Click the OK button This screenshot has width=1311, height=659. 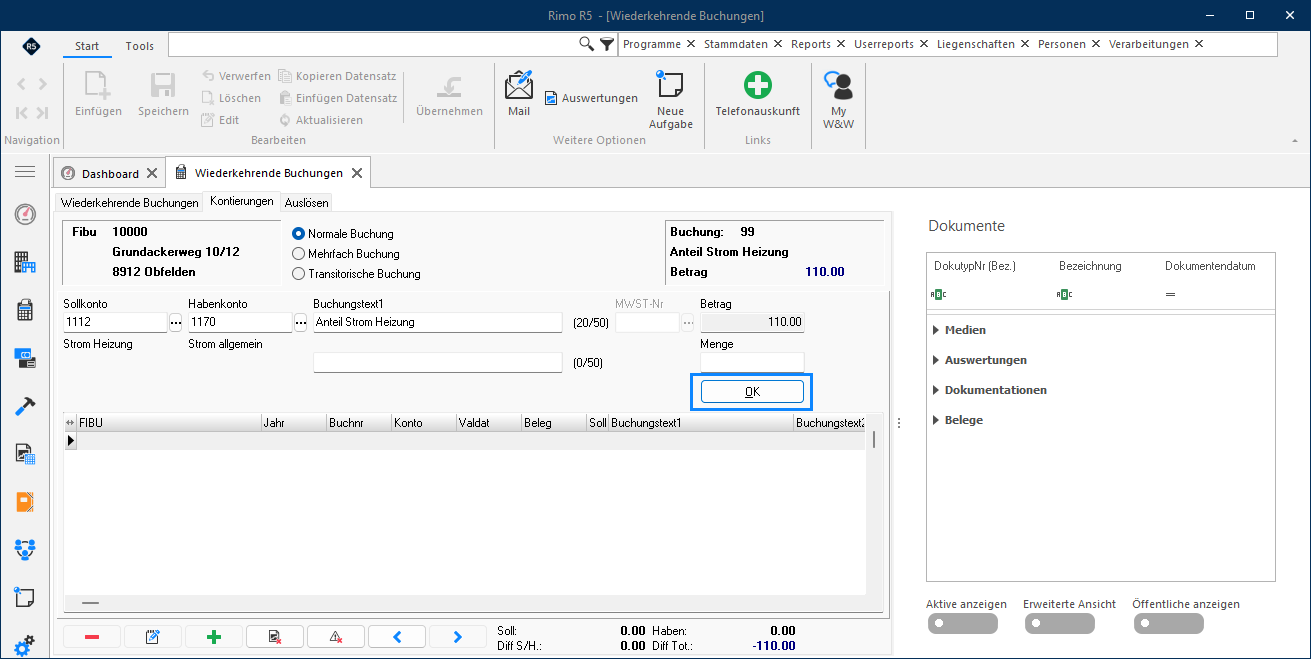coord(752,391)
